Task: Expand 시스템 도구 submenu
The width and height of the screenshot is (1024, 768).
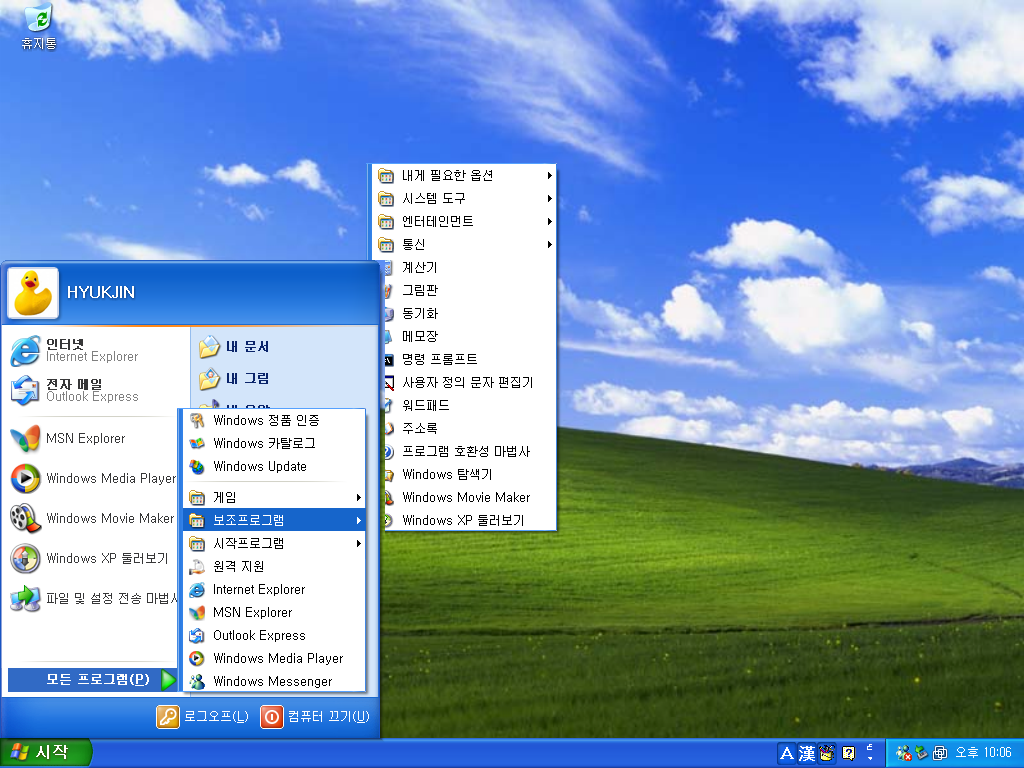Action: click(465, 199)
